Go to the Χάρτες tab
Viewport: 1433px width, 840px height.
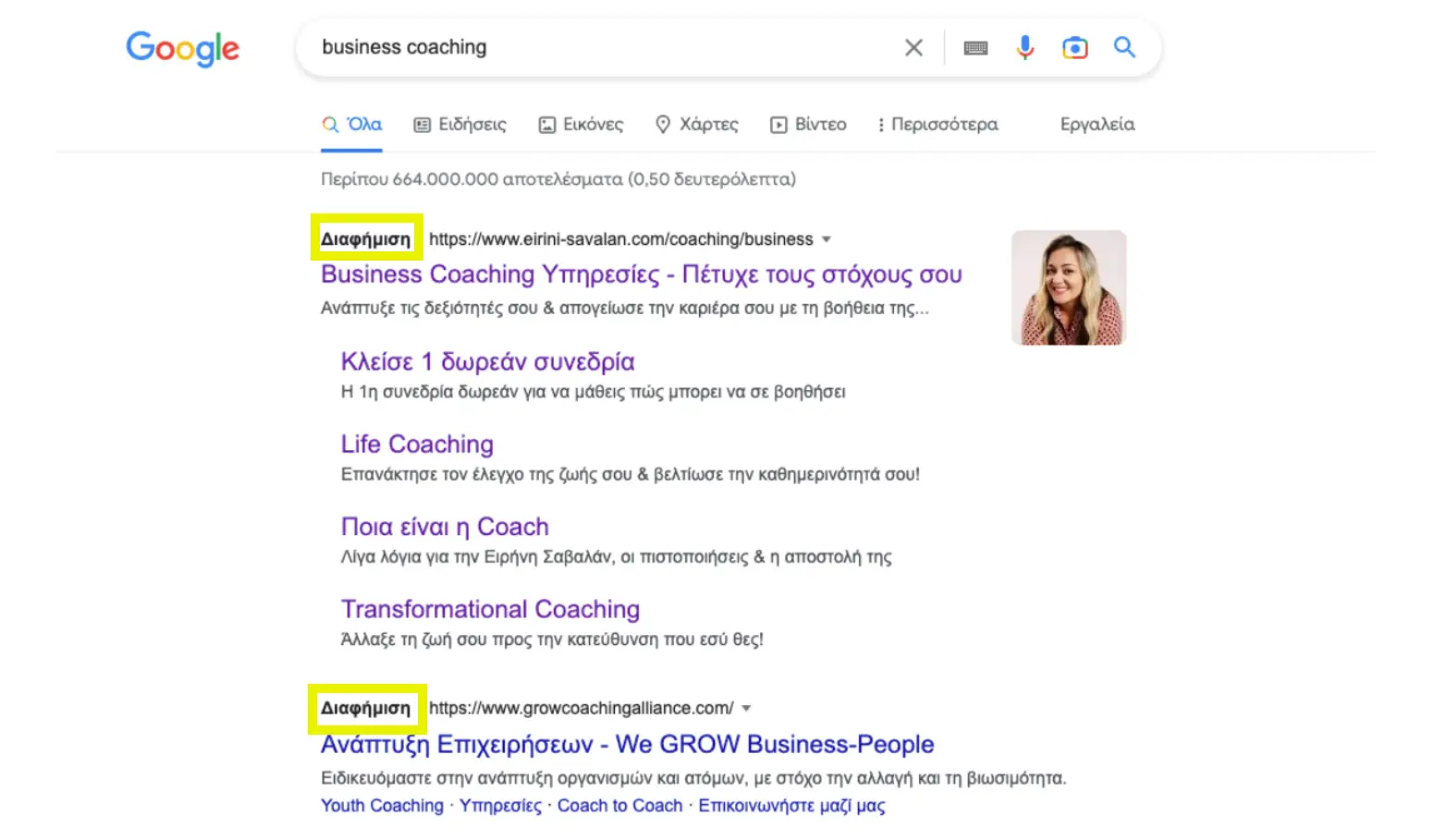(x=697, y=125)
